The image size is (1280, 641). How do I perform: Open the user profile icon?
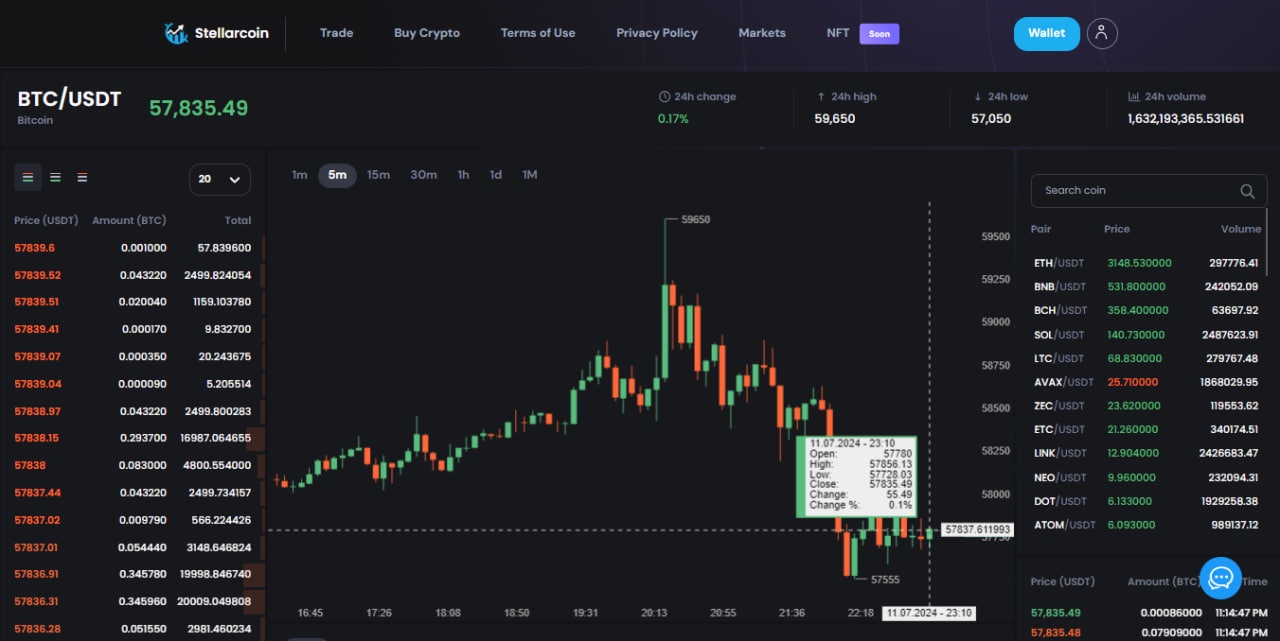tap(1101, 33)
